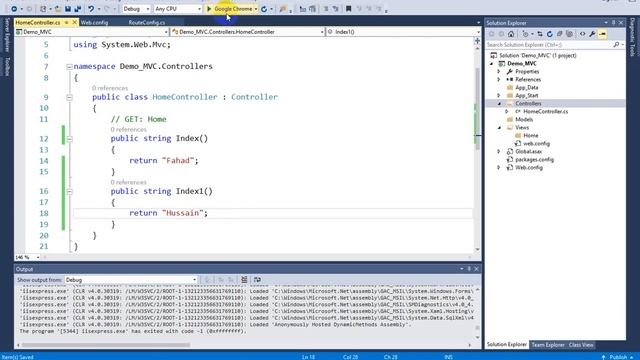Toggle a bookmark with the bookmark toolbar icon
This screenshot has width=640, height=360.
348,9
